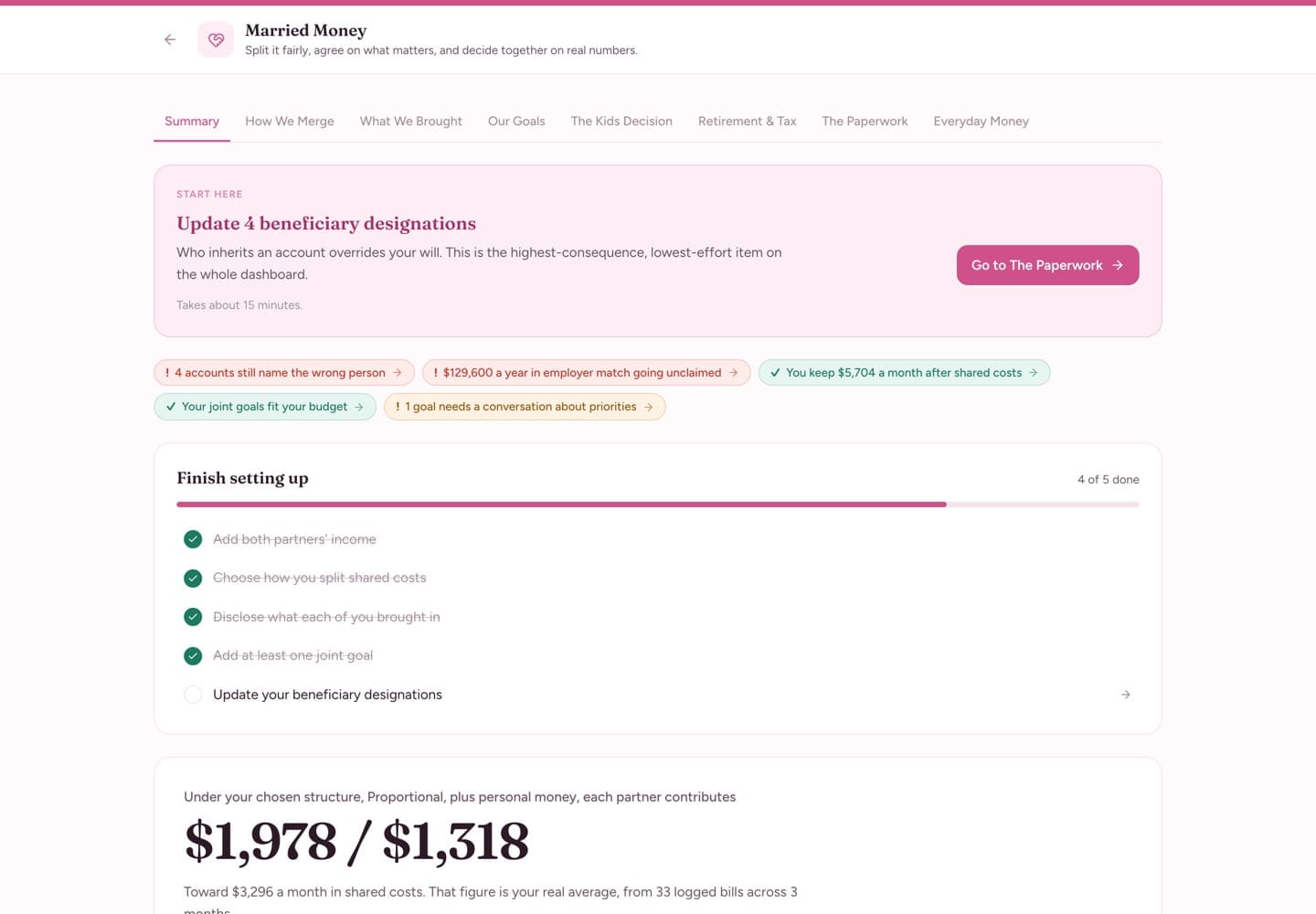
Task: Click the Married Money heart logo
Action: click(216, 40)
